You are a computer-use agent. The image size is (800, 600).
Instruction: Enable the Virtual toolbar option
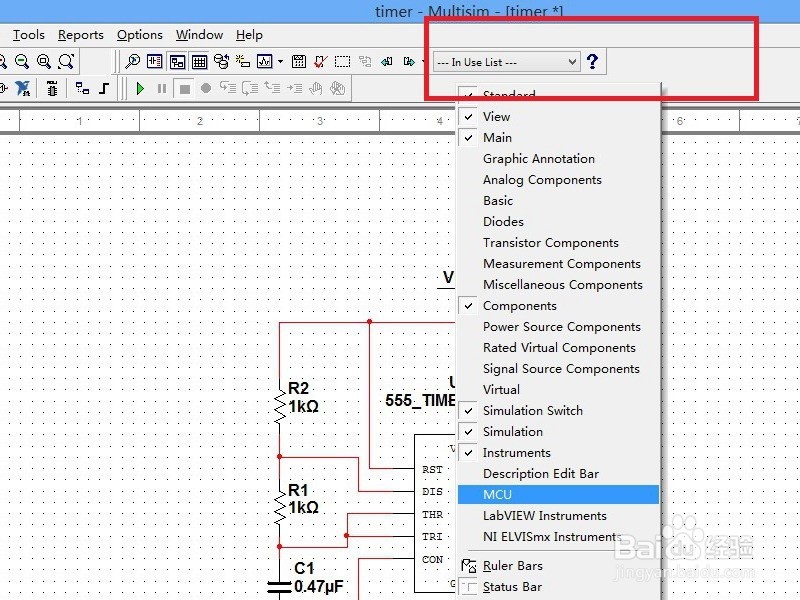click(x=558, y=390)
